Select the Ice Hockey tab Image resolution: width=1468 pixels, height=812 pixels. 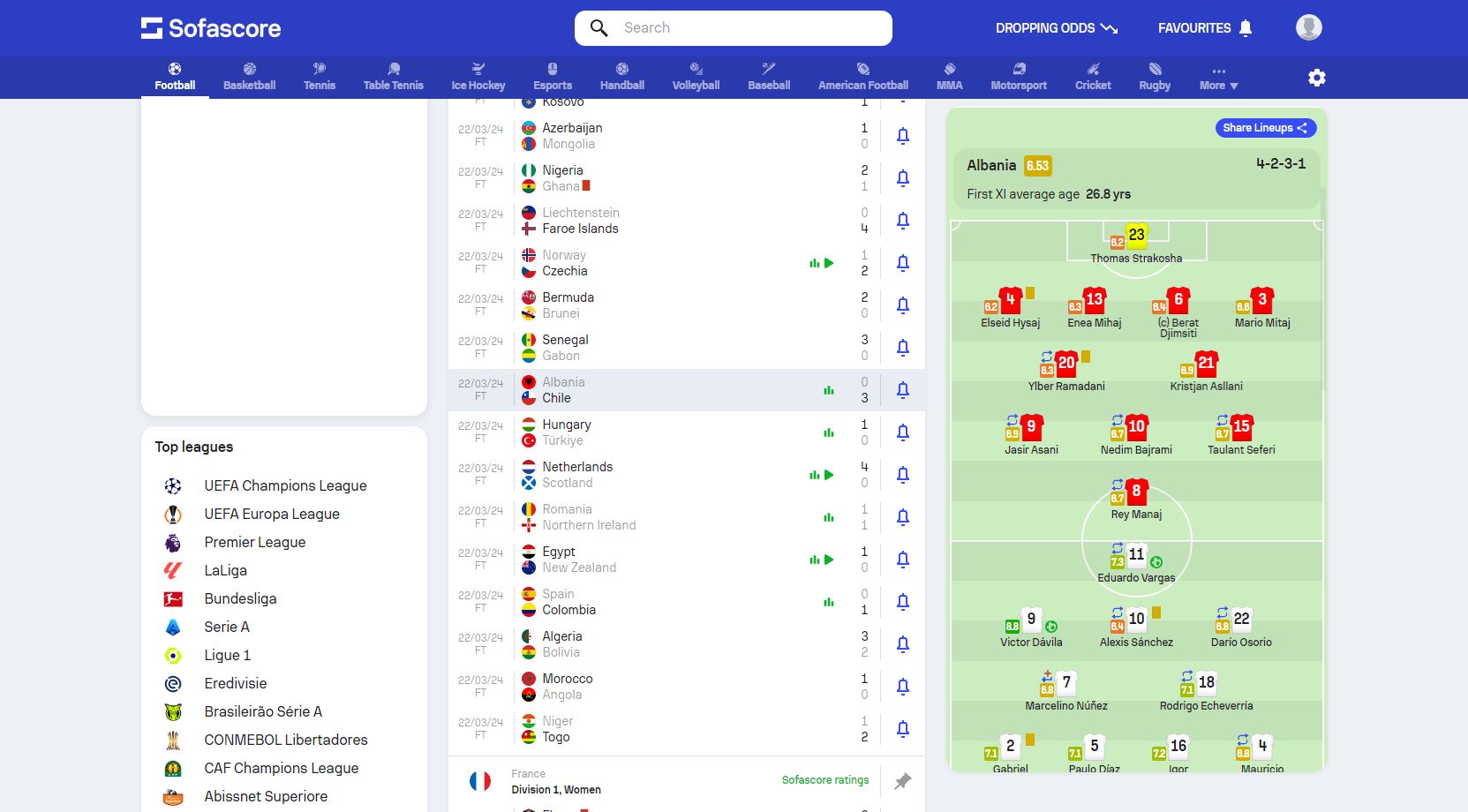tap(478, 78)
